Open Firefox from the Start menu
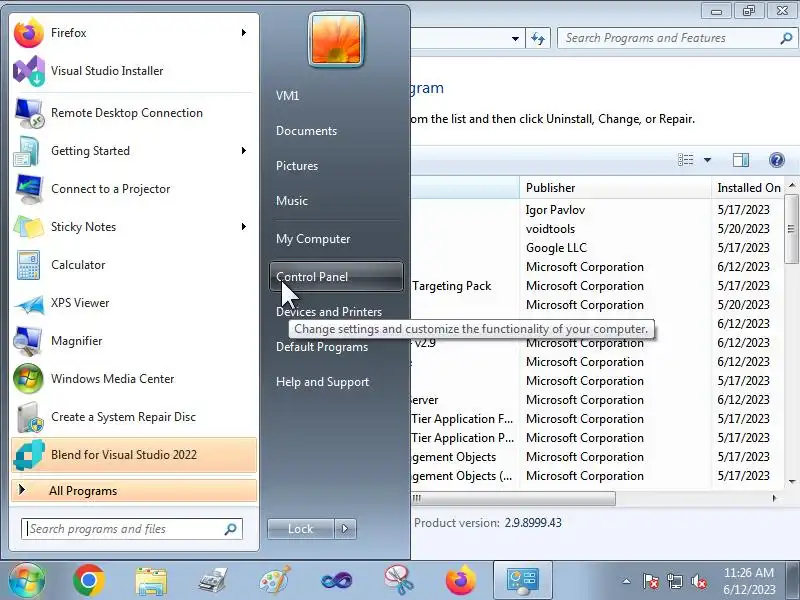The width and height of the screenshot is (800, 600). [x=133, y=33]
